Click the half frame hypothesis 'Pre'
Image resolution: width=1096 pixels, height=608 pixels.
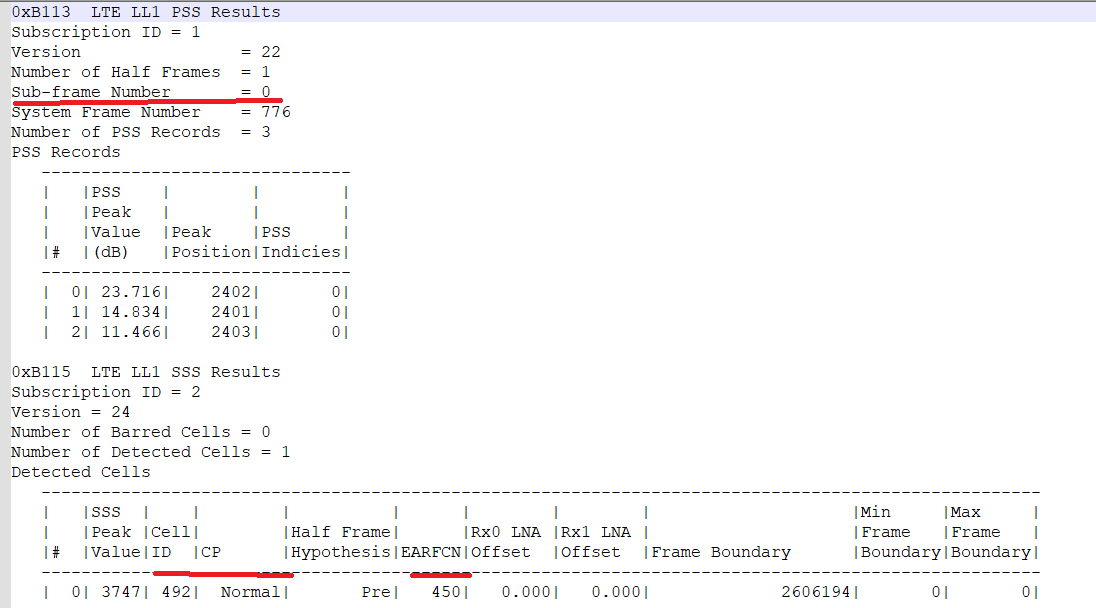pos(375,592)
